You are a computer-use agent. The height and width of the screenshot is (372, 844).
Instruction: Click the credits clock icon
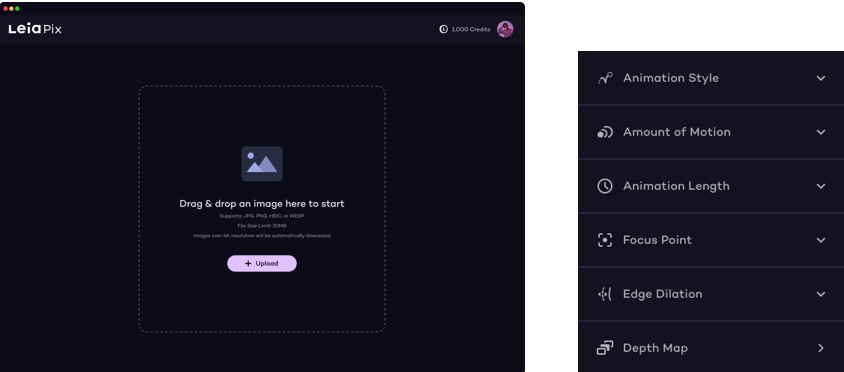(x=444, y=29)
